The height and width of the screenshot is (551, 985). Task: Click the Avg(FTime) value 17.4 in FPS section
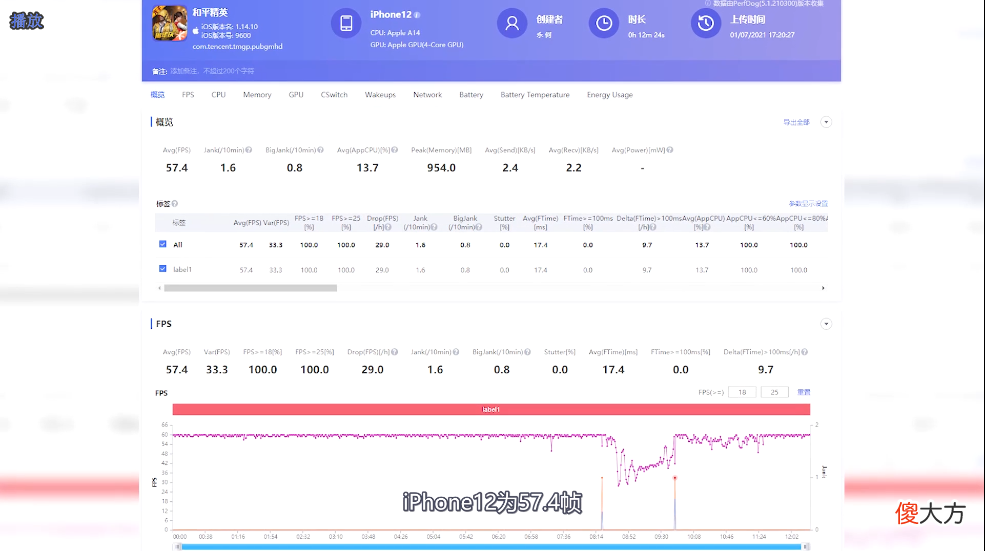tap(613, 369)
